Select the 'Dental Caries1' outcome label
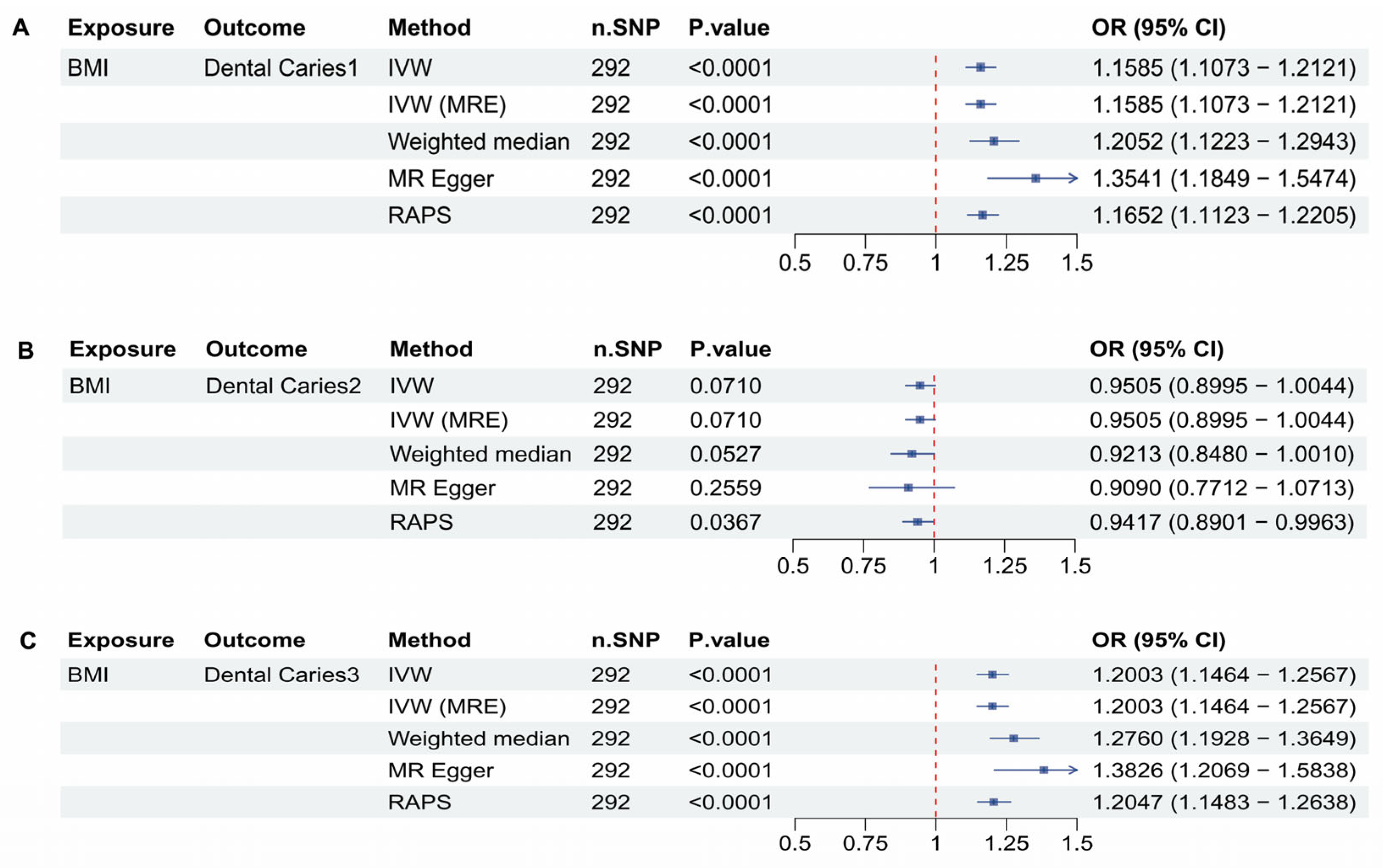Viewport: 1383px width, 868px height. pyautogui.click(x=281, y=68)
